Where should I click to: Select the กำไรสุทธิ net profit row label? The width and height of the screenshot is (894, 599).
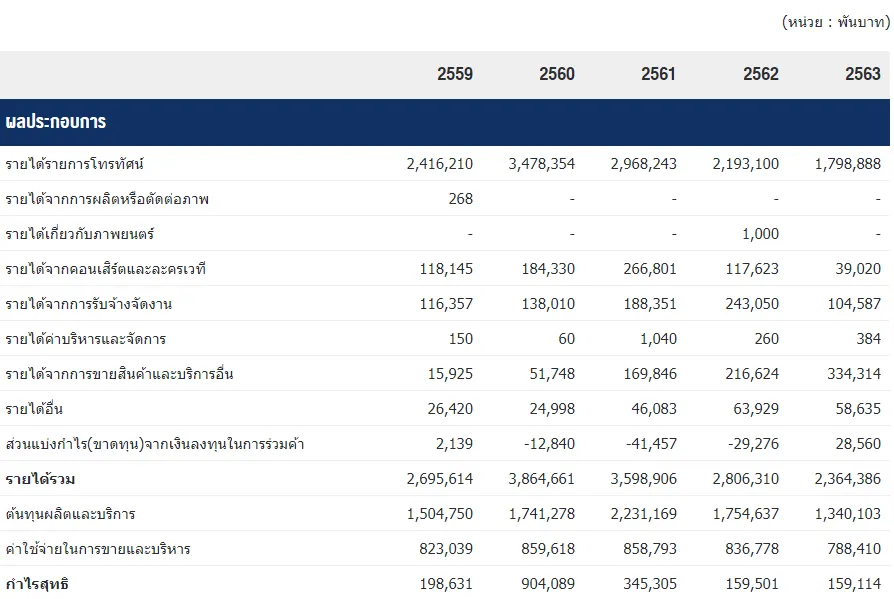(37, 584)
